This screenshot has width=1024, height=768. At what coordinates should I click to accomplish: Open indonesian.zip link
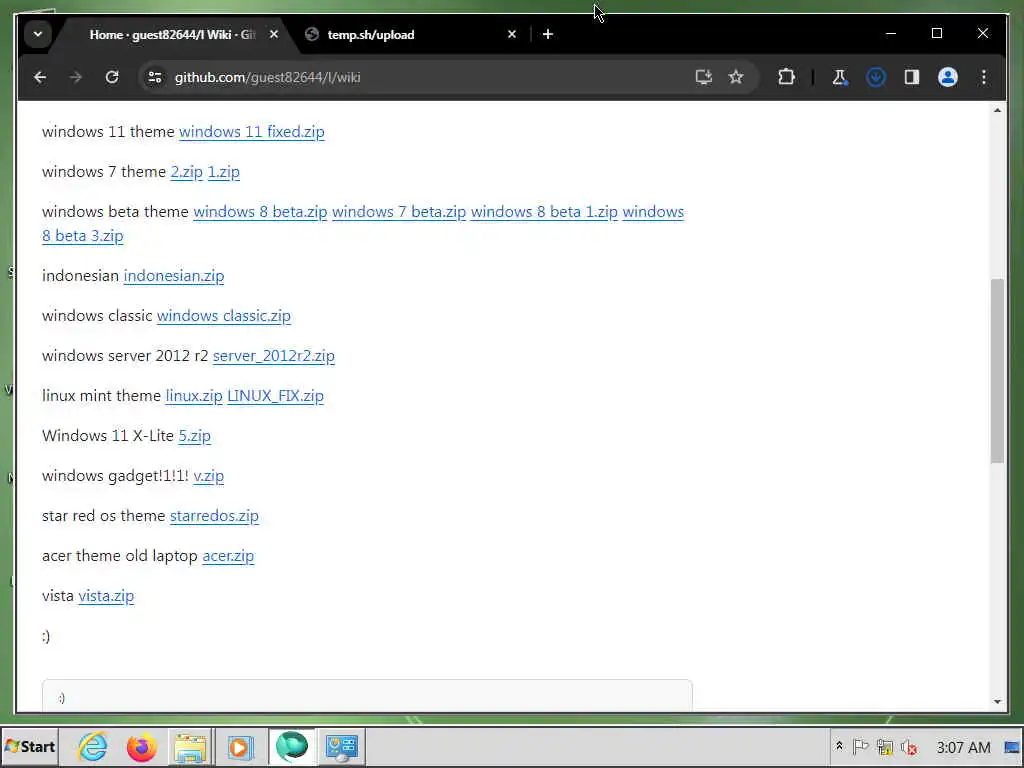[x=174, y=276]
